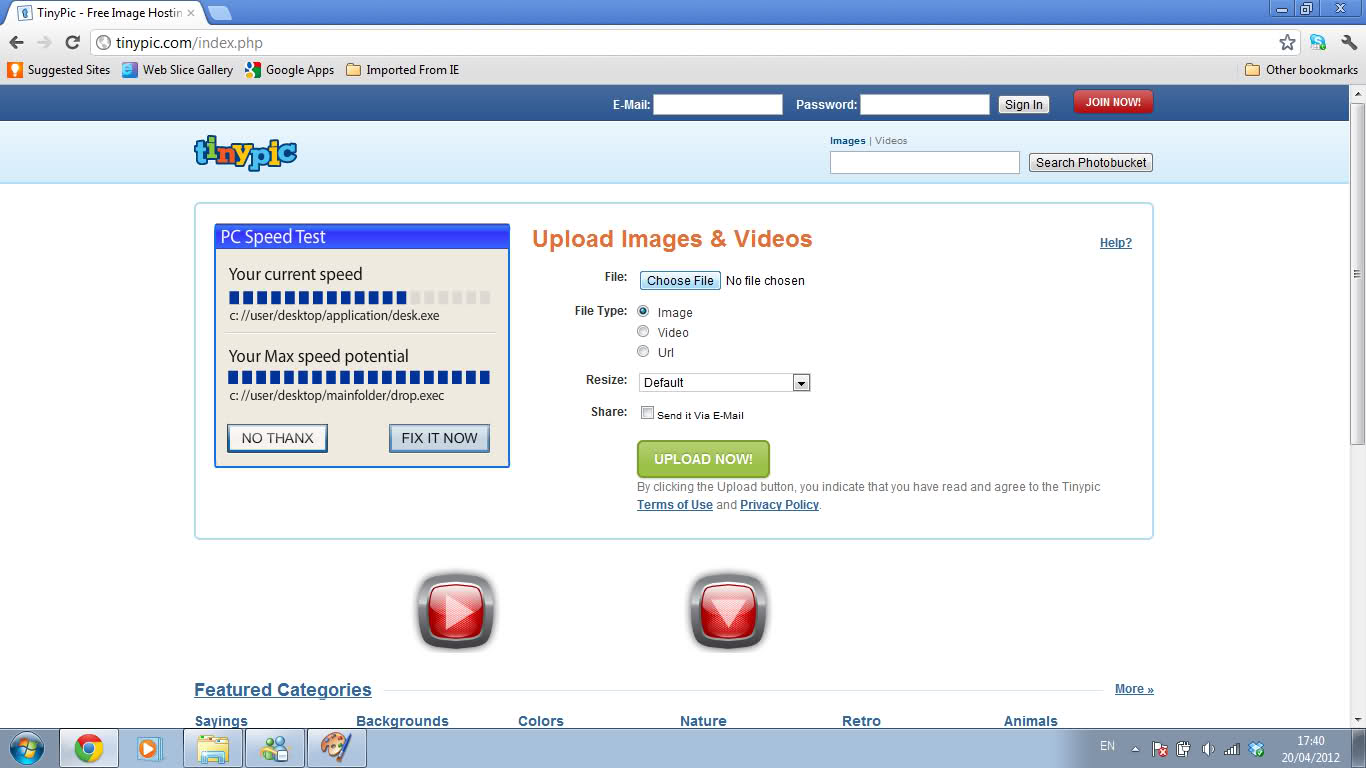The width and height of the screenshot is (1366, 768).
Task: Click the E-Mail input field
Action: point(717,105)
